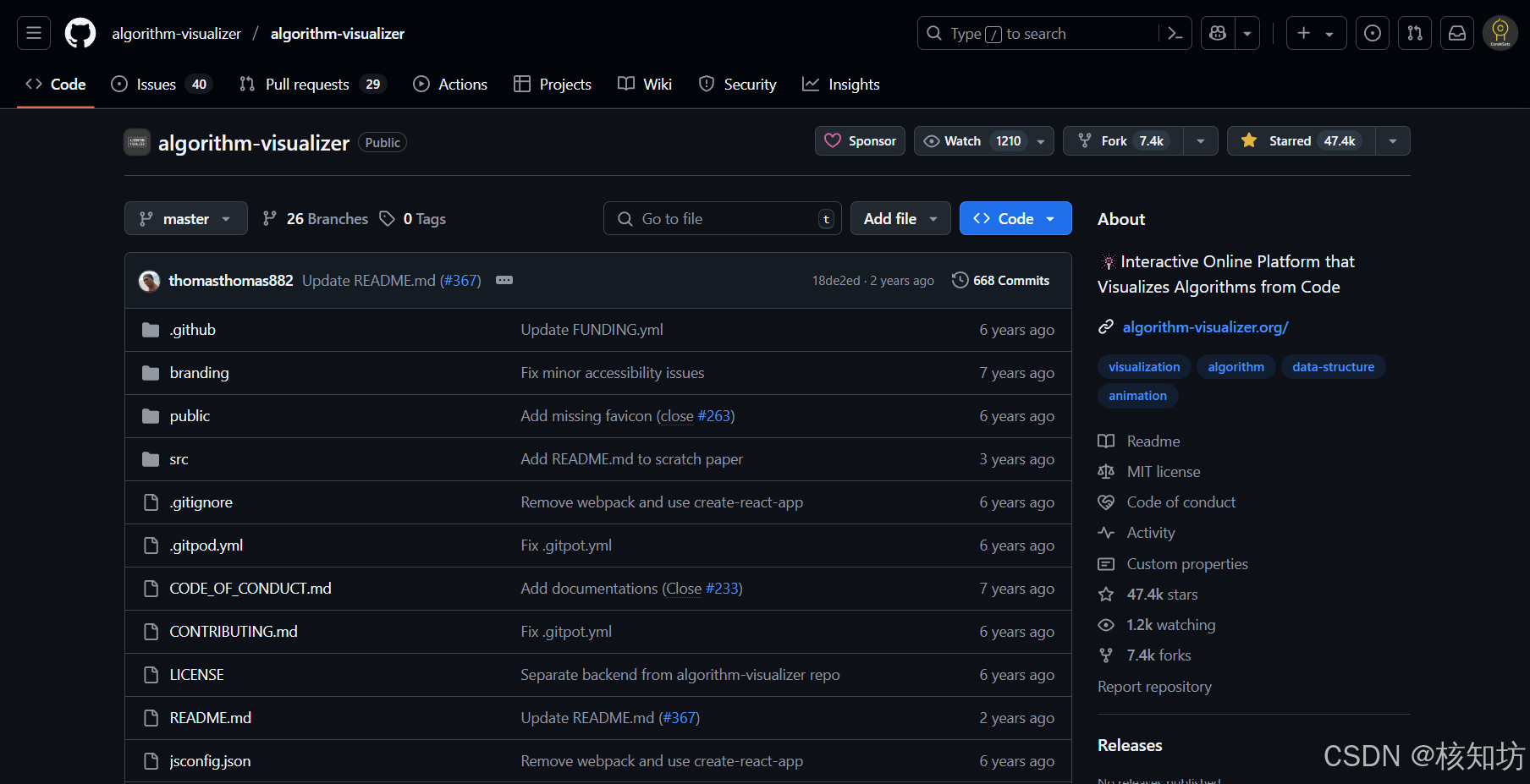The height and width of the screenshot is (784, 1530).
Task: Open the Insights tab
Action: pos(841,84)
